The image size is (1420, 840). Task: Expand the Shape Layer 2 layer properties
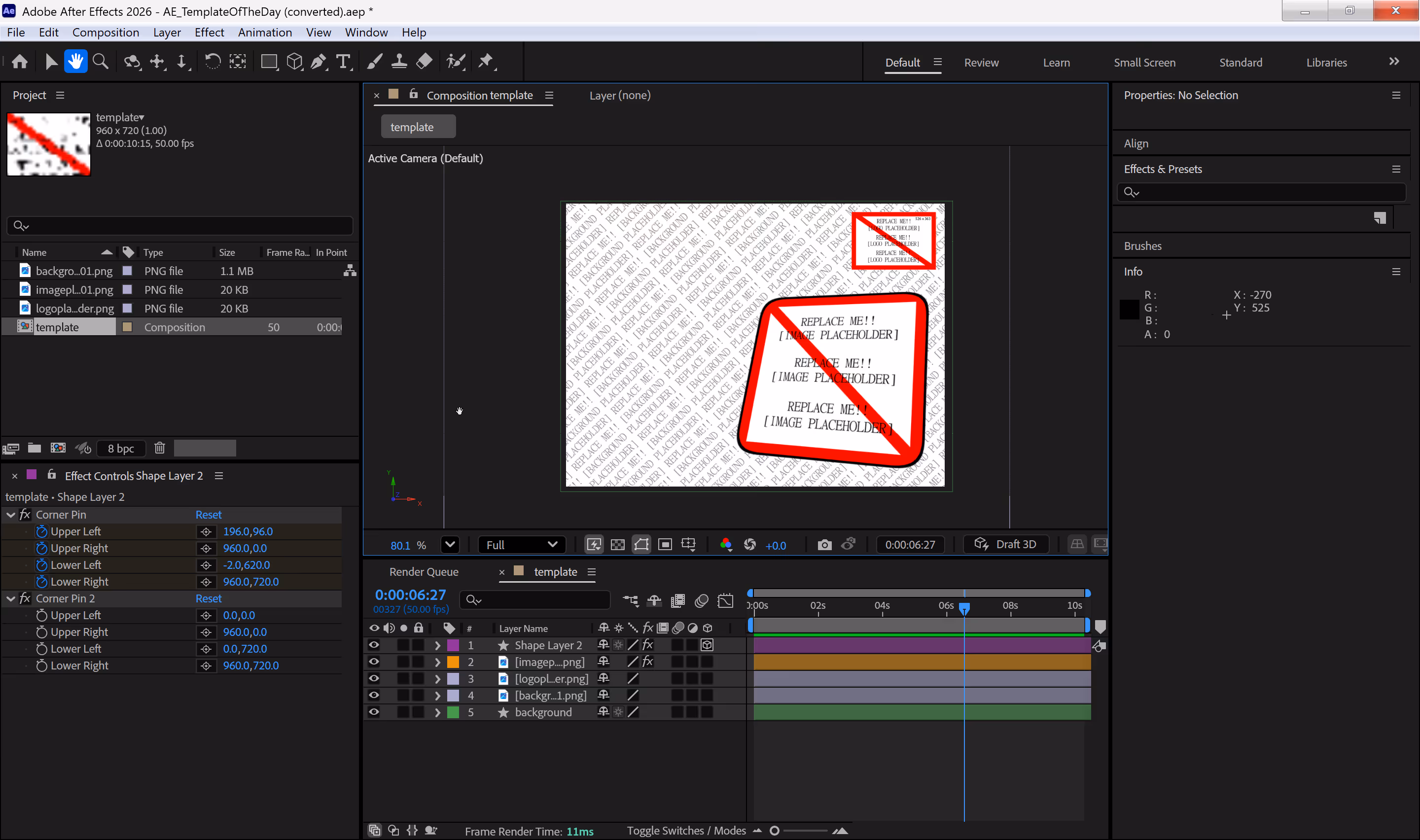tap(437, 645)
